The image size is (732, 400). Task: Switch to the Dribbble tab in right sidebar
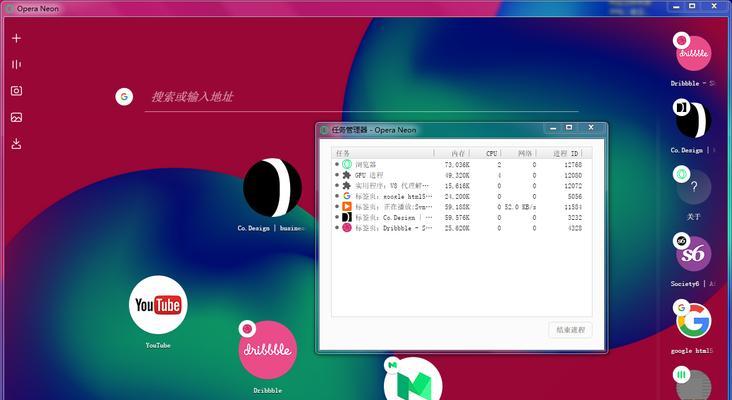pos(693,53)
